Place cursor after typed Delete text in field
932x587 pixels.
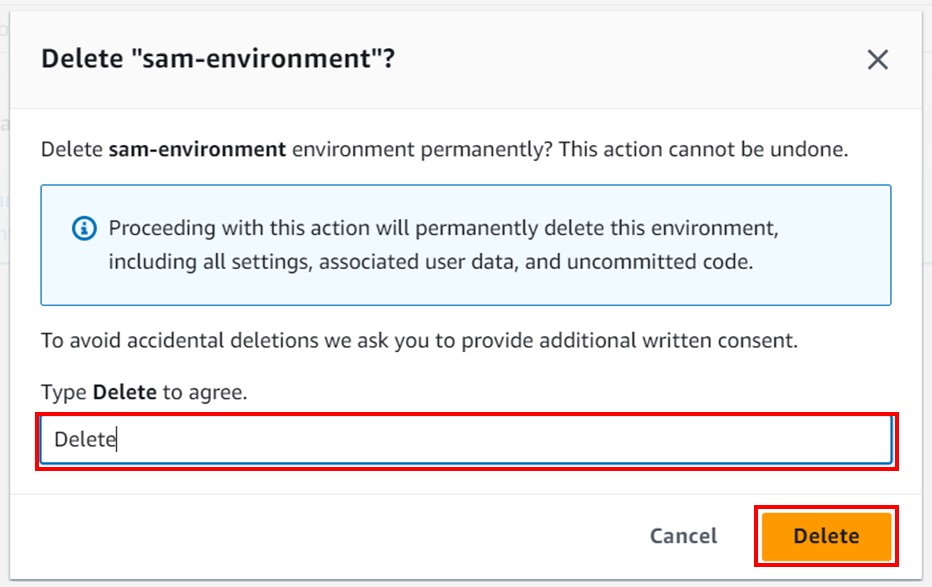(x=117, y=440)
